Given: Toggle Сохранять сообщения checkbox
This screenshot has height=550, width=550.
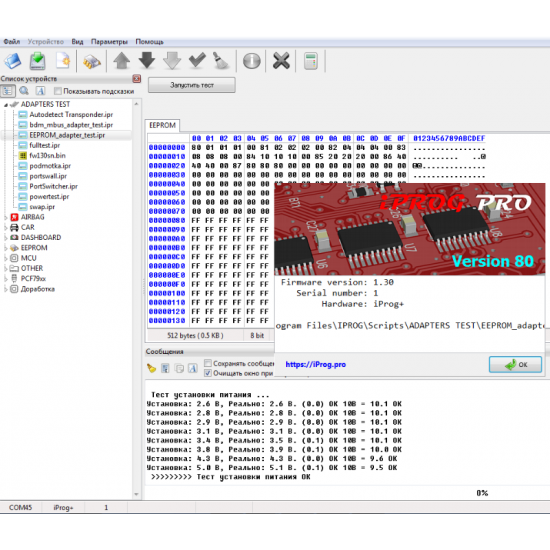Looking at the screenshot, I should [x=208, y=363].
